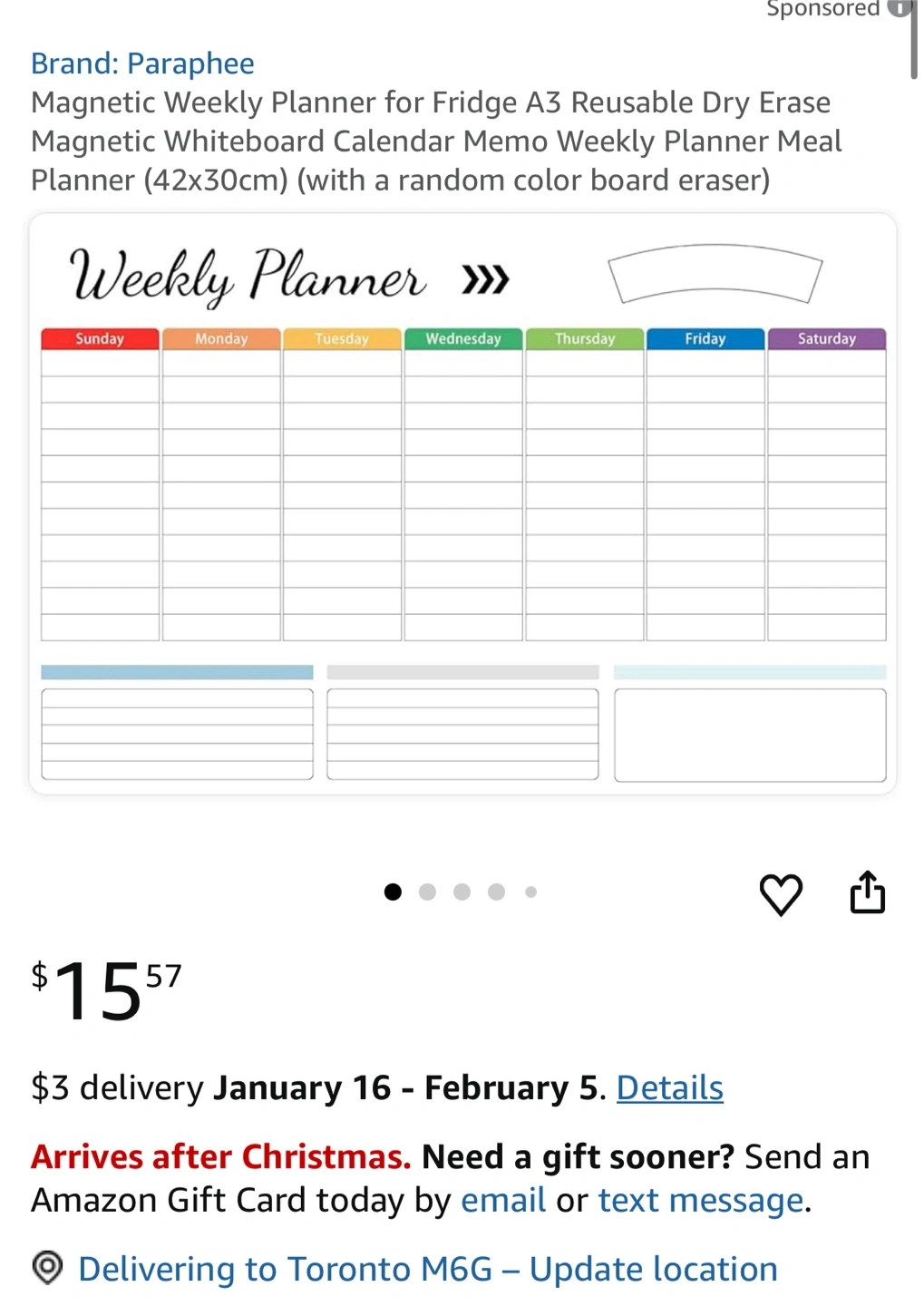Image resolution: width=924 pixels, height=1306 pixels.
Task: Open the Weekly Planner product image
Action: coord(462,504)
